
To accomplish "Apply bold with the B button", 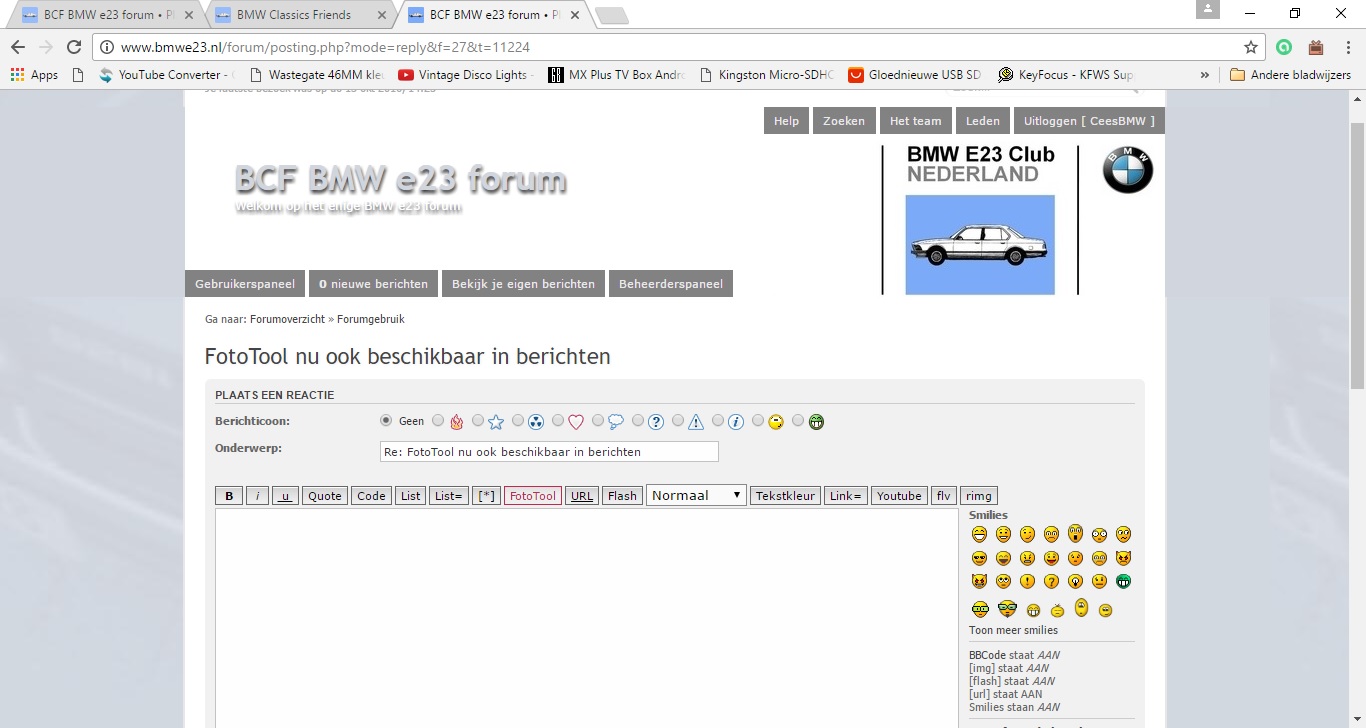I will click(228, 496).
